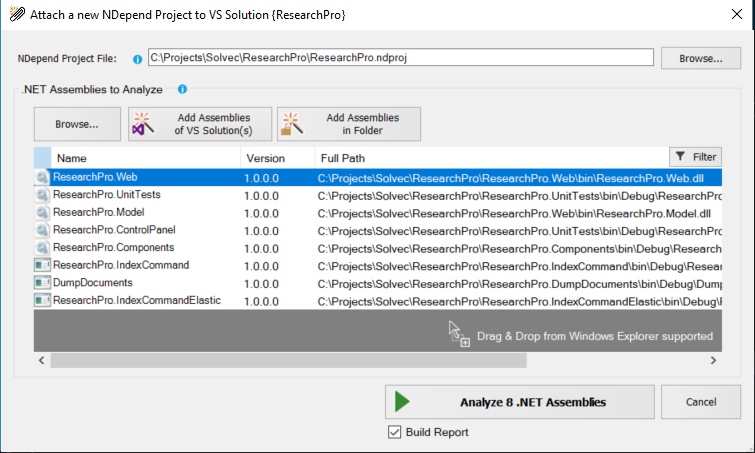The width and height of the screenshot is (755, 453).
Task: Click the assembly icon for ResearchPro.UnitTests row
Action: click(x=42, y=195)
